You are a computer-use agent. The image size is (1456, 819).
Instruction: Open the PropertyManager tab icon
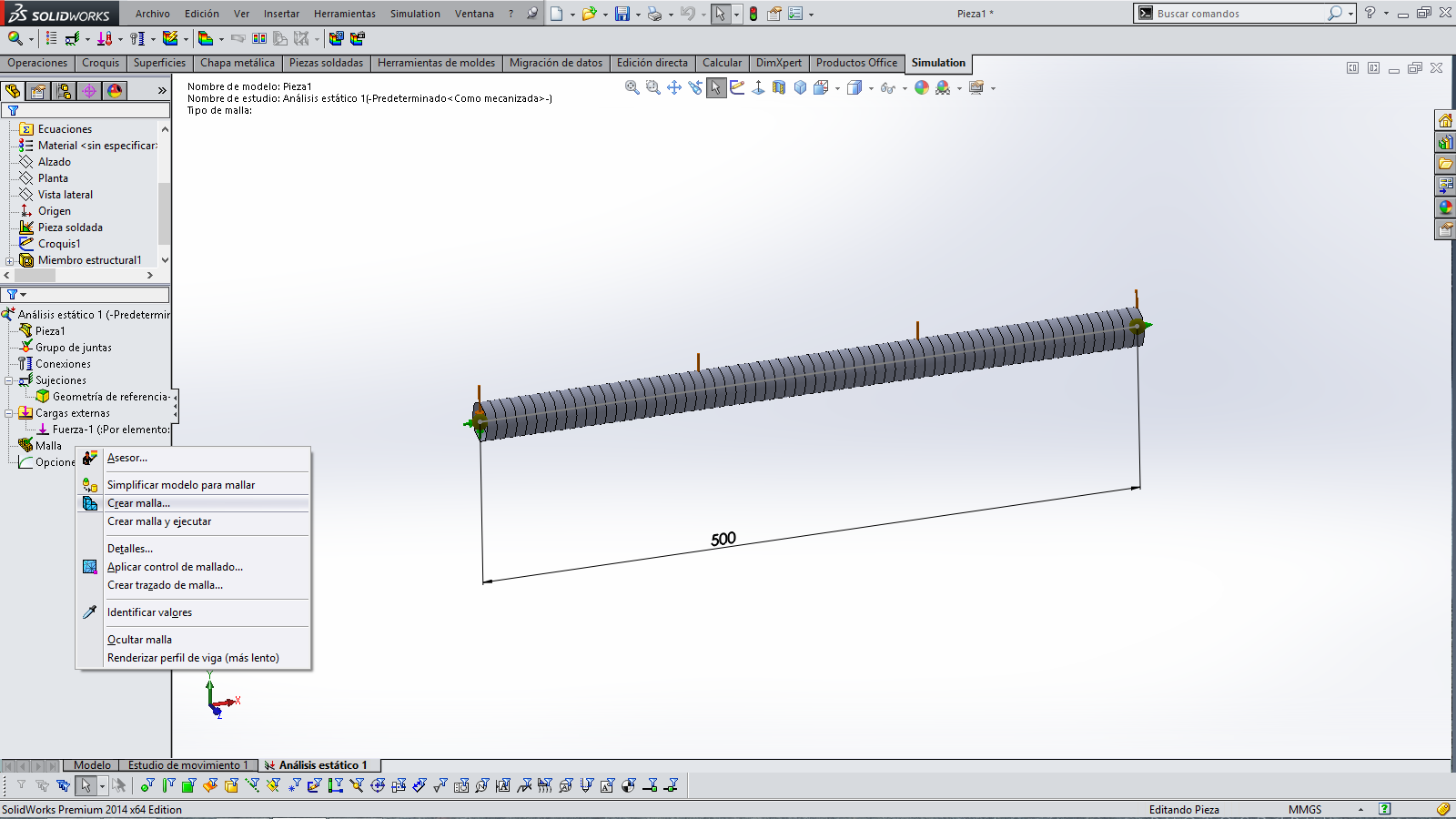coord(38,91)
